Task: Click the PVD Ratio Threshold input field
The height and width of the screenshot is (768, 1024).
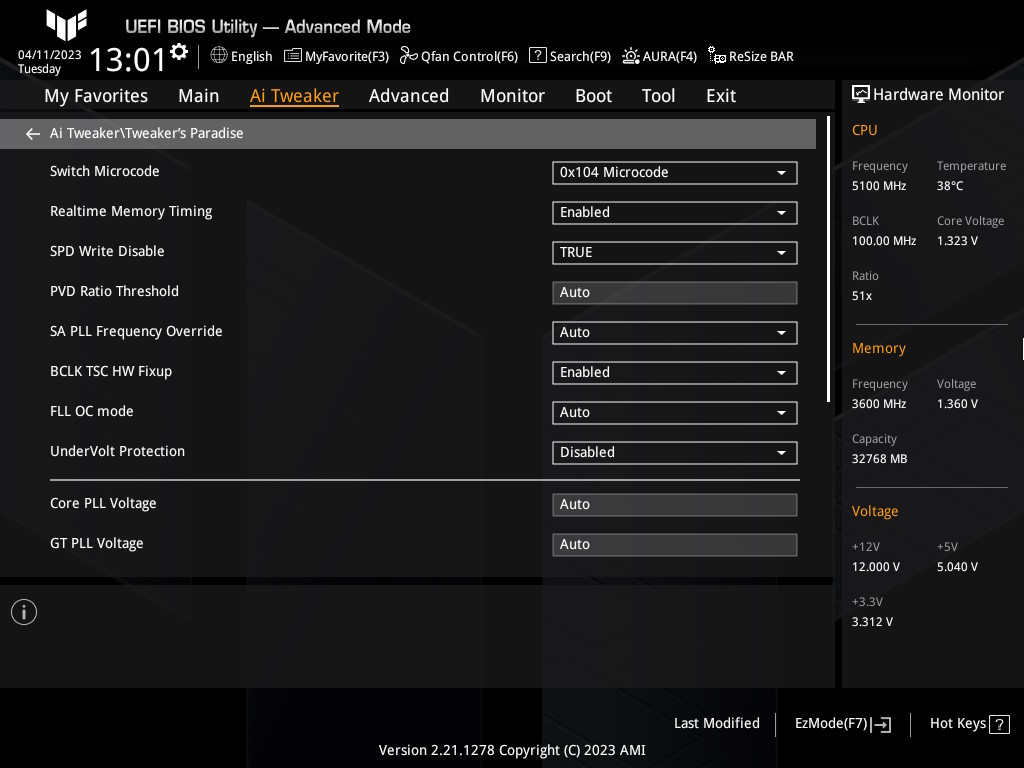Action: click(x=674, y=292)
